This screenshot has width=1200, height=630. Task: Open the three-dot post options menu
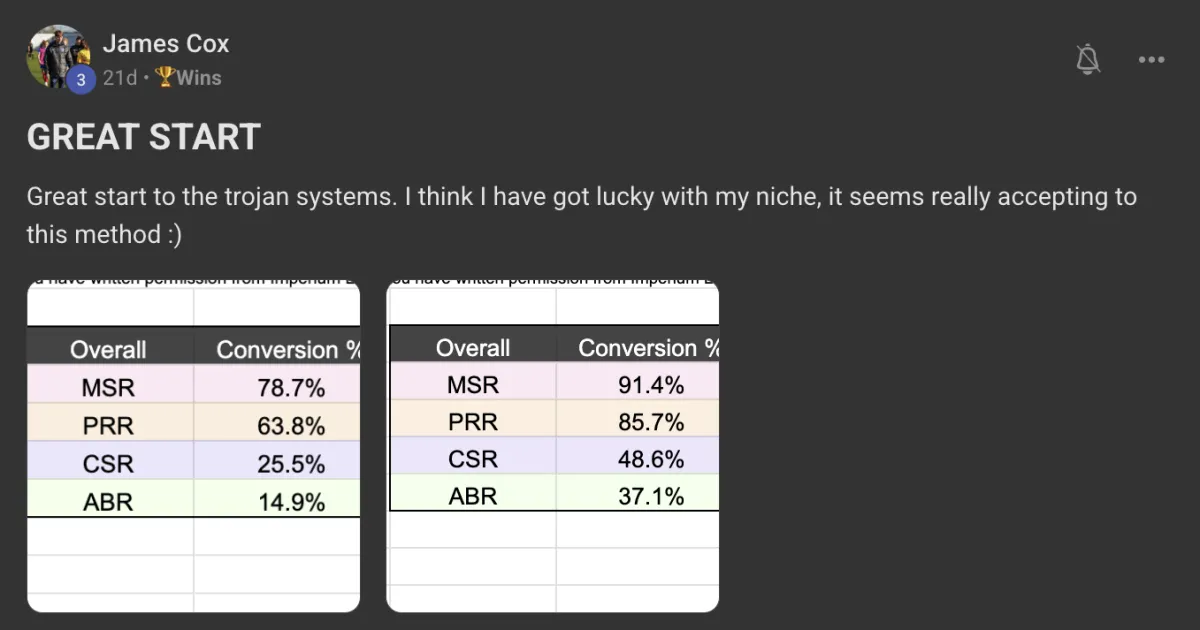(1151, 60)
